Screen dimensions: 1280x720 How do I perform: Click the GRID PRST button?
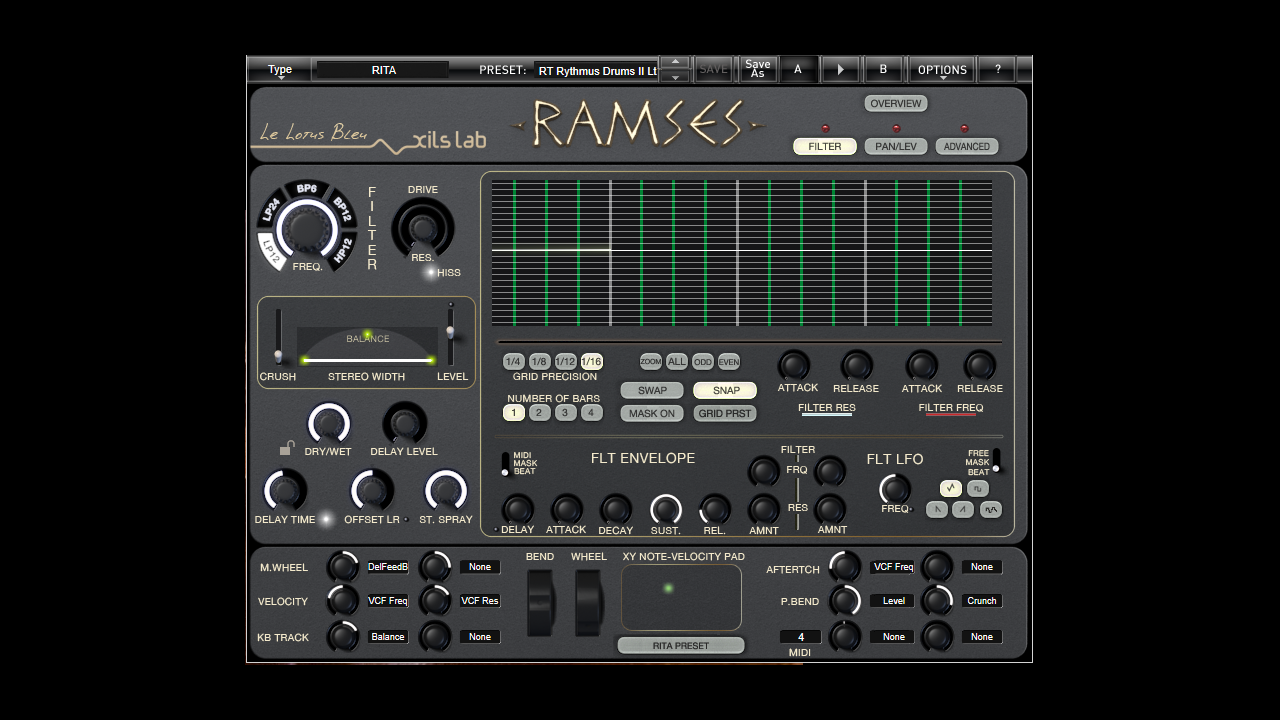pyautogui.click(x=726, y=413)
